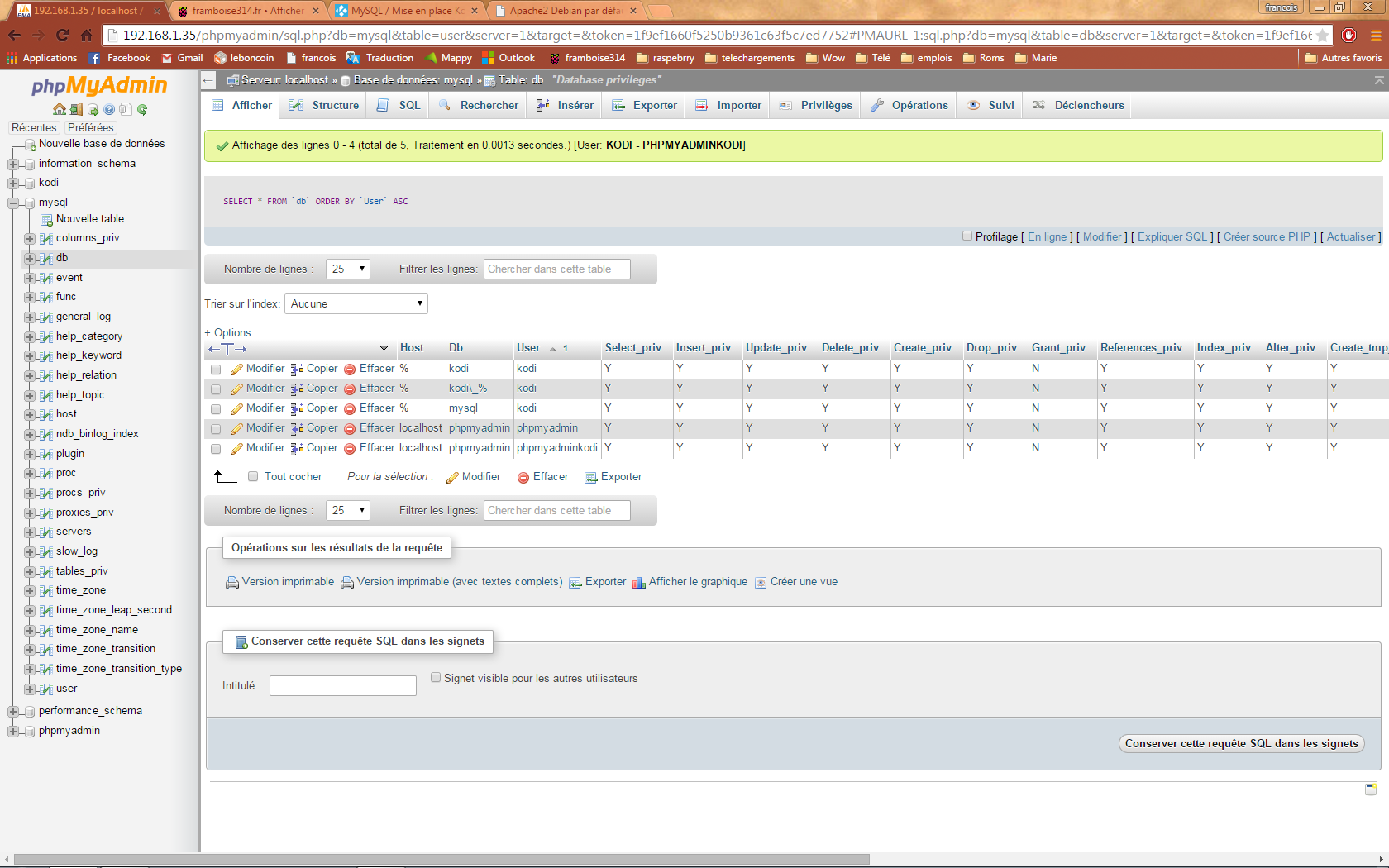Image resolution: width=1389 pixels, height=868 pixels.
Task: Click red Effacer icon for selection below table
Action: (523, 477)
